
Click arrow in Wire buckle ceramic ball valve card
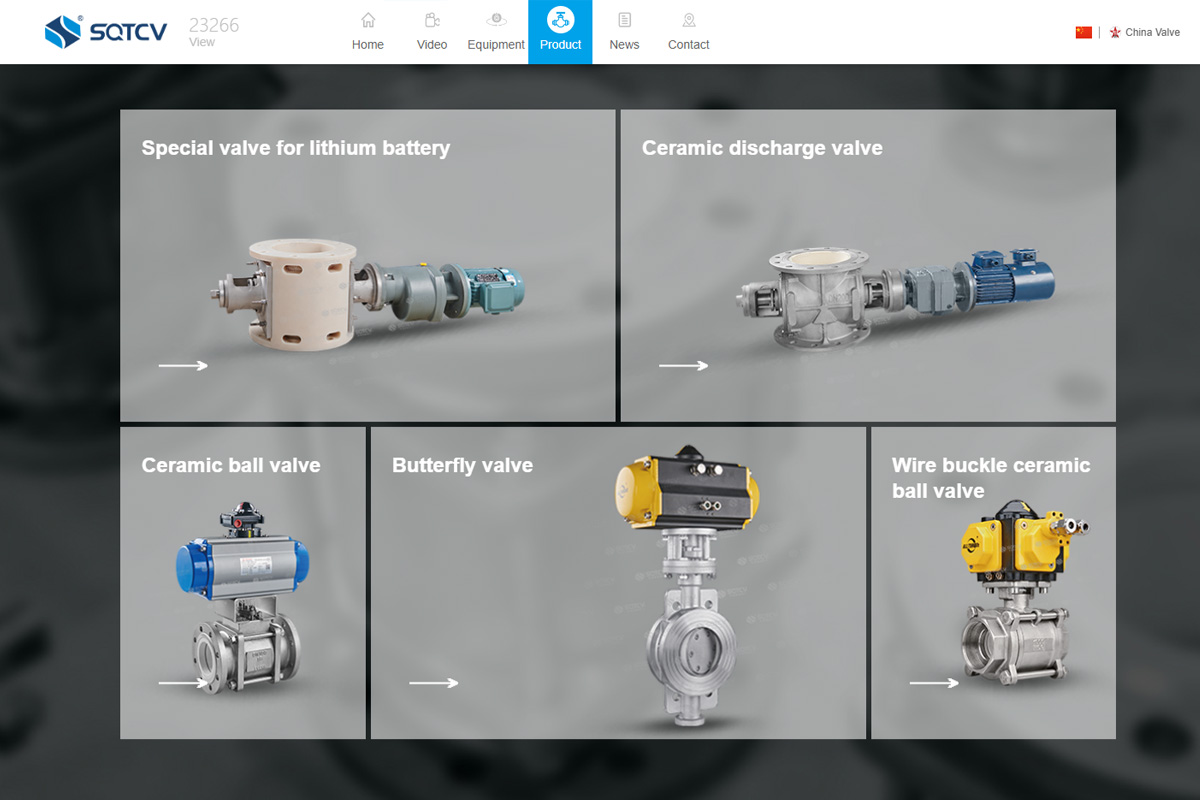pyautogui.click(x=933, y=683)
